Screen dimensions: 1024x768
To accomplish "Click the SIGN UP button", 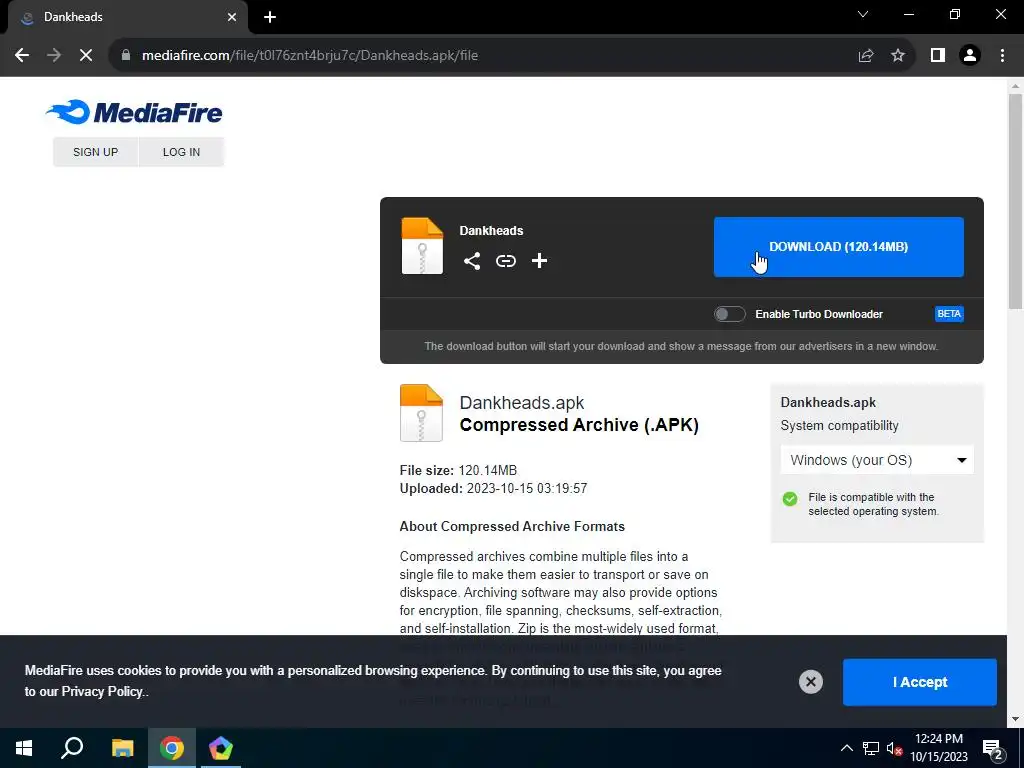I will click(95, 152).
